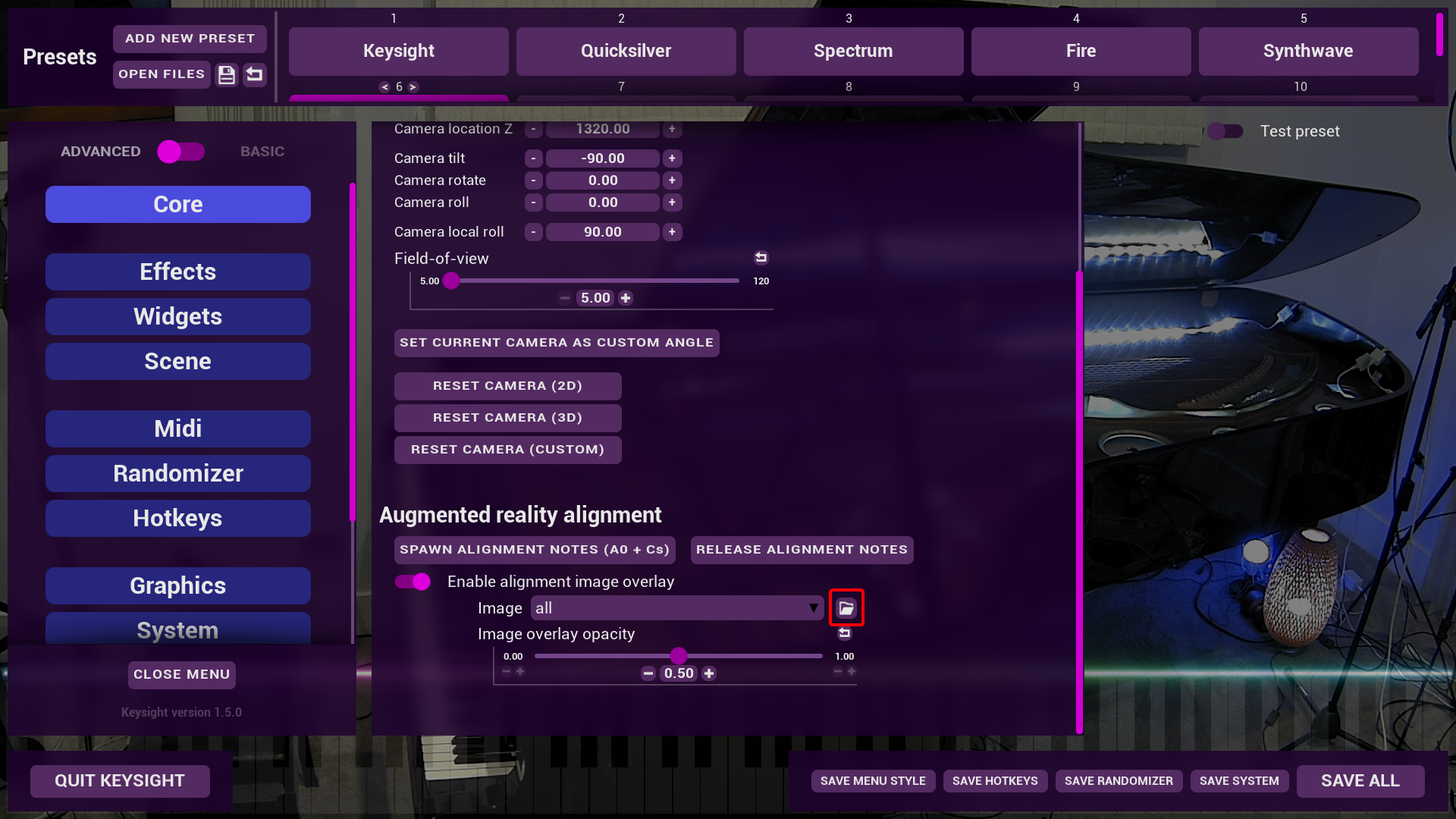Go to previous preset page arrow
Image resolution: width=1456 pixels, height=819 pixels.
[x=385, y=87]
